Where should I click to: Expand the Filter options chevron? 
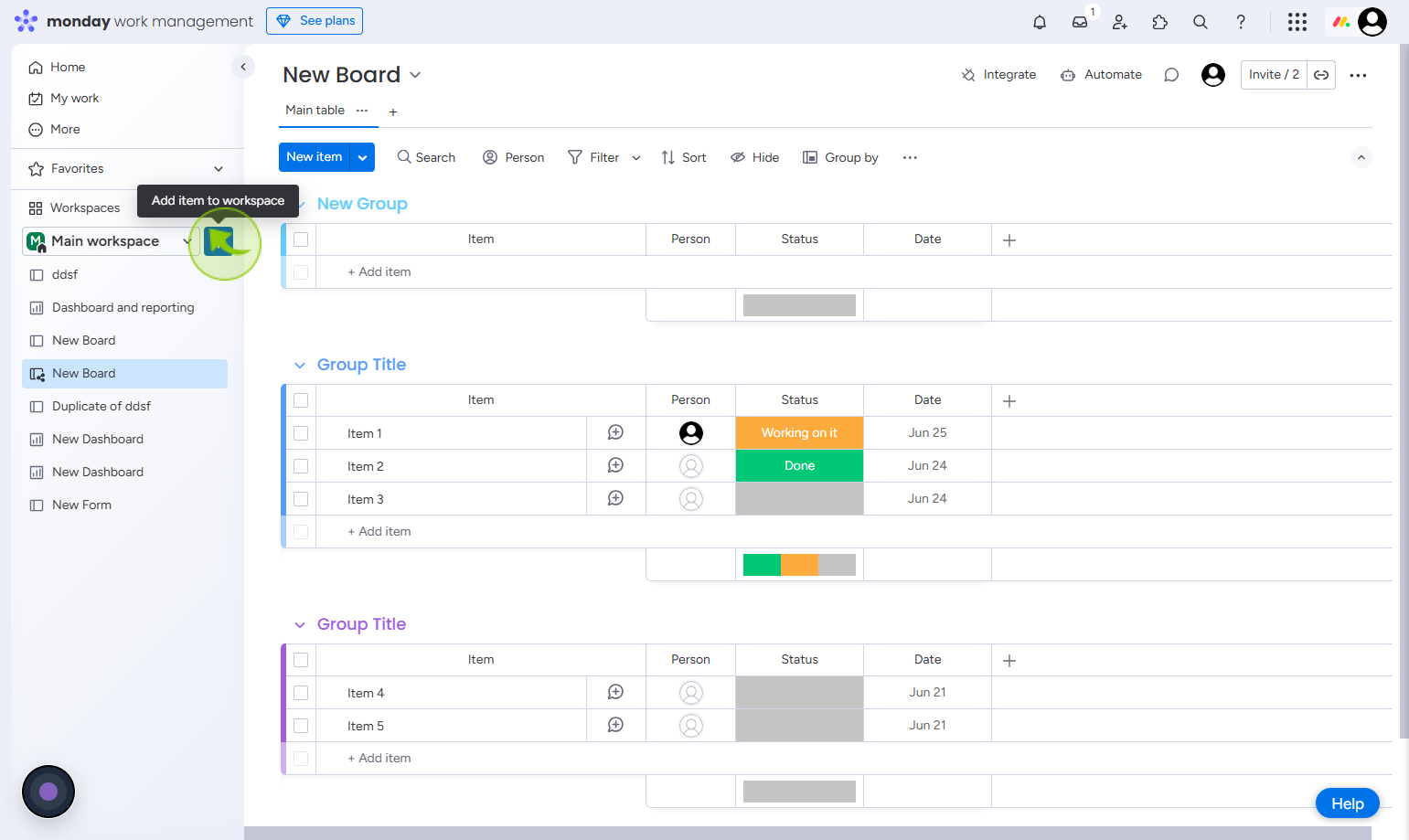coord(636,158)
